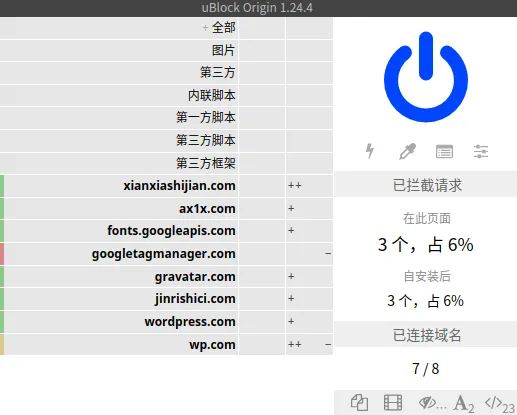Viewport: 517px width, 415px height.
Task: Click the global rule cell for gravatar.com
Action: tap(262, 276)
